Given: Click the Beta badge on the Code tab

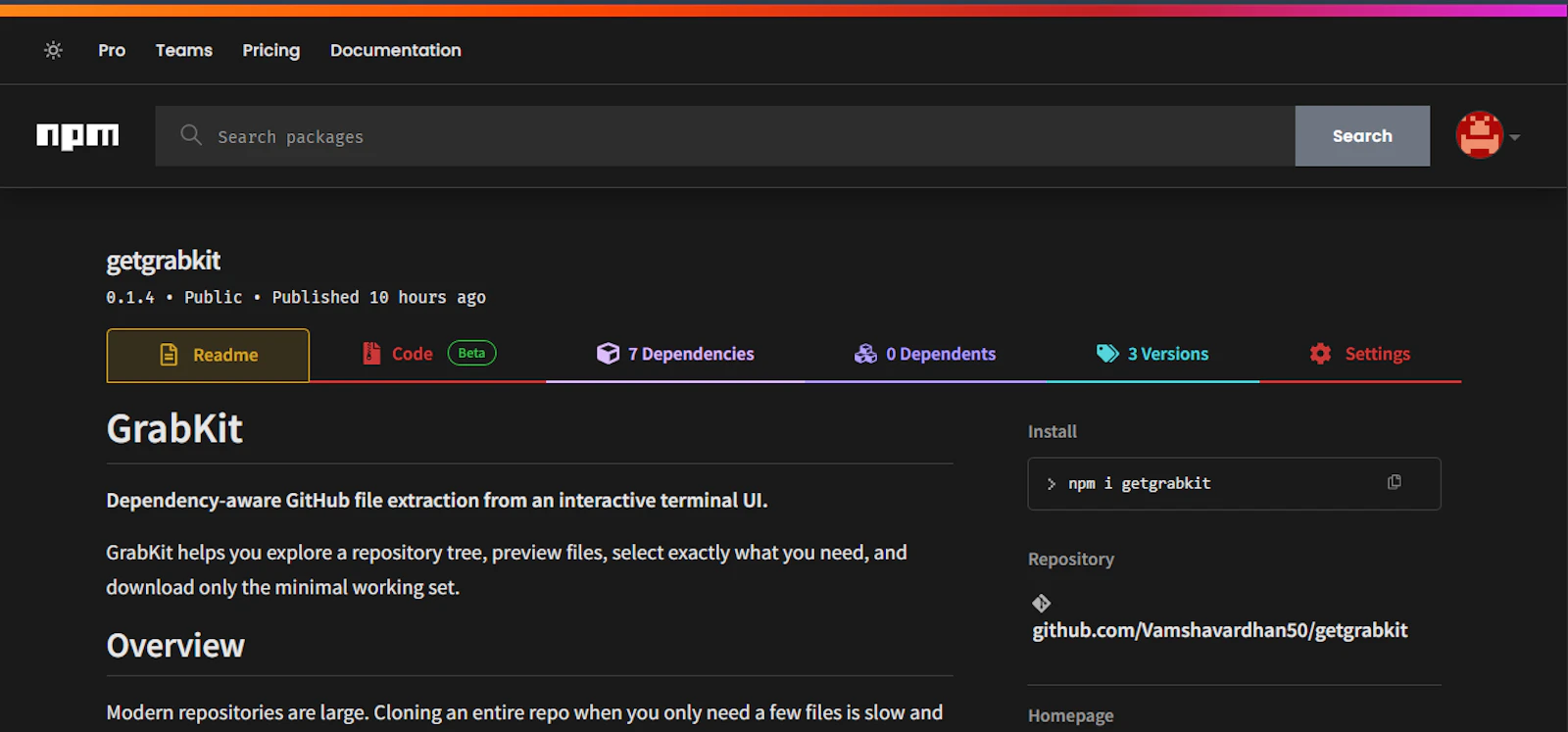Looking at the screenshot, I should point(471,353).
